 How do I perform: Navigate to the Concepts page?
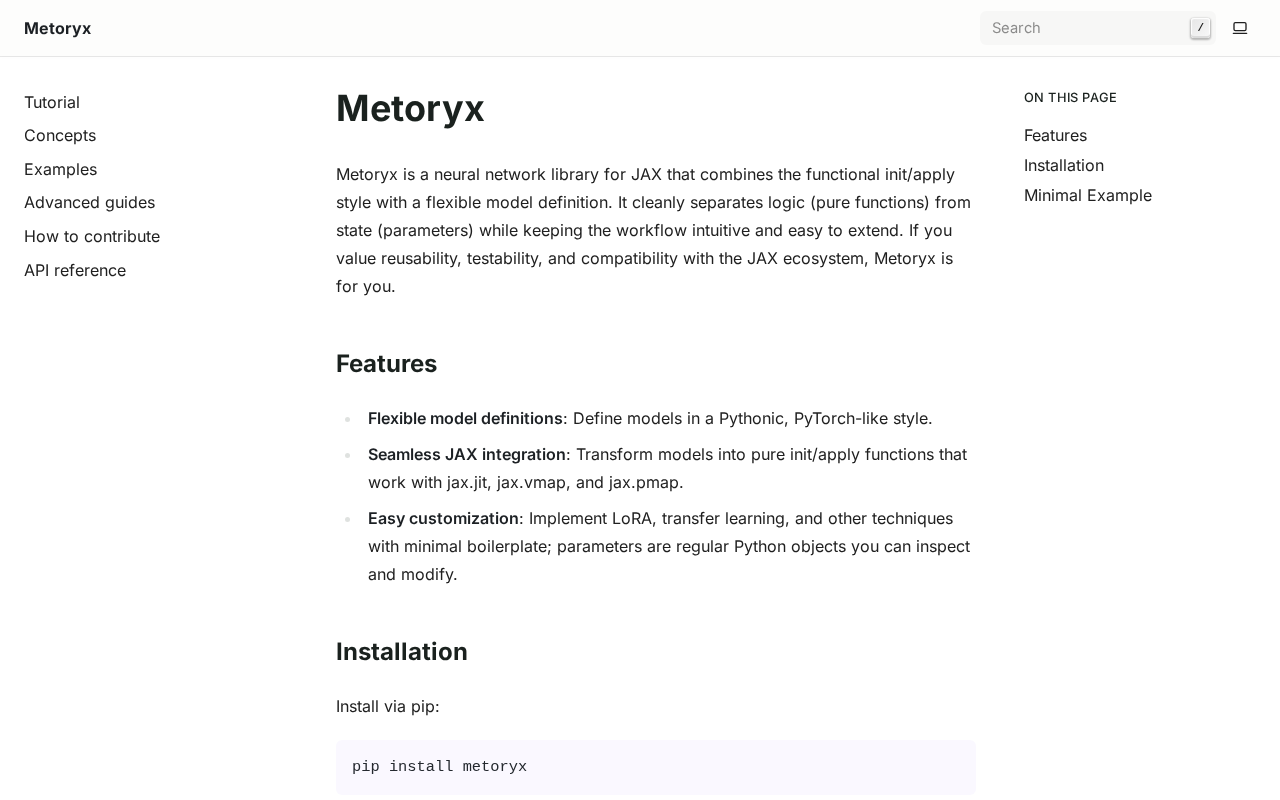[x=60, y=135]
